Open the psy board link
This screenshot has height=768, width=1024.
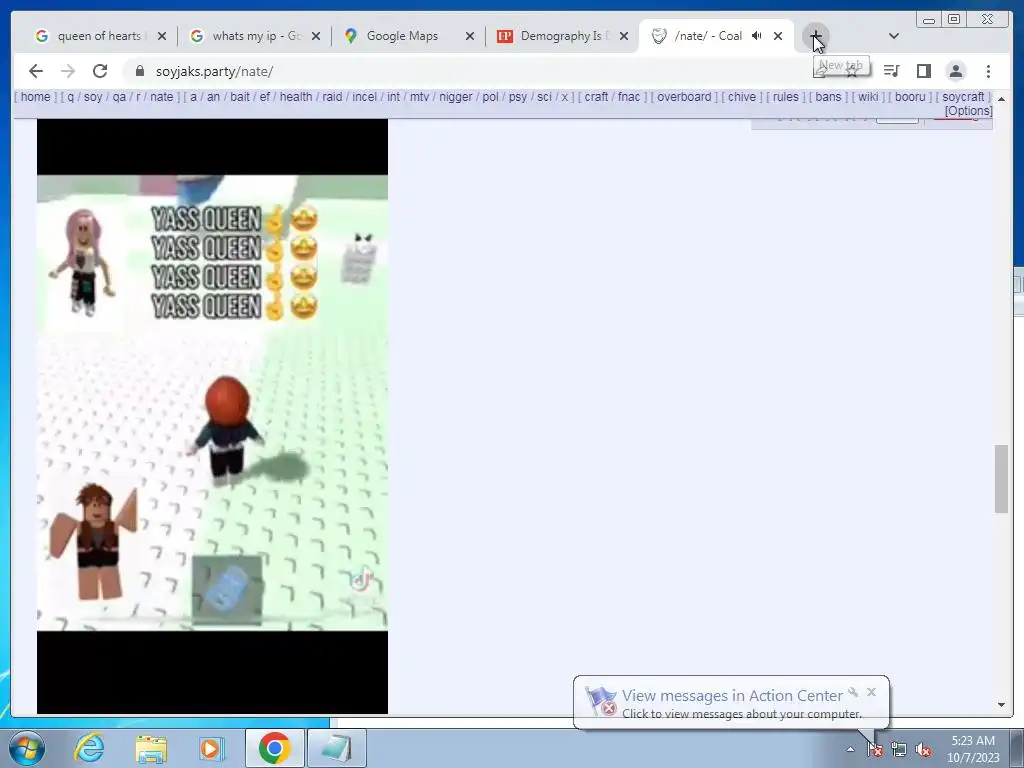click(x=518, y=97)
